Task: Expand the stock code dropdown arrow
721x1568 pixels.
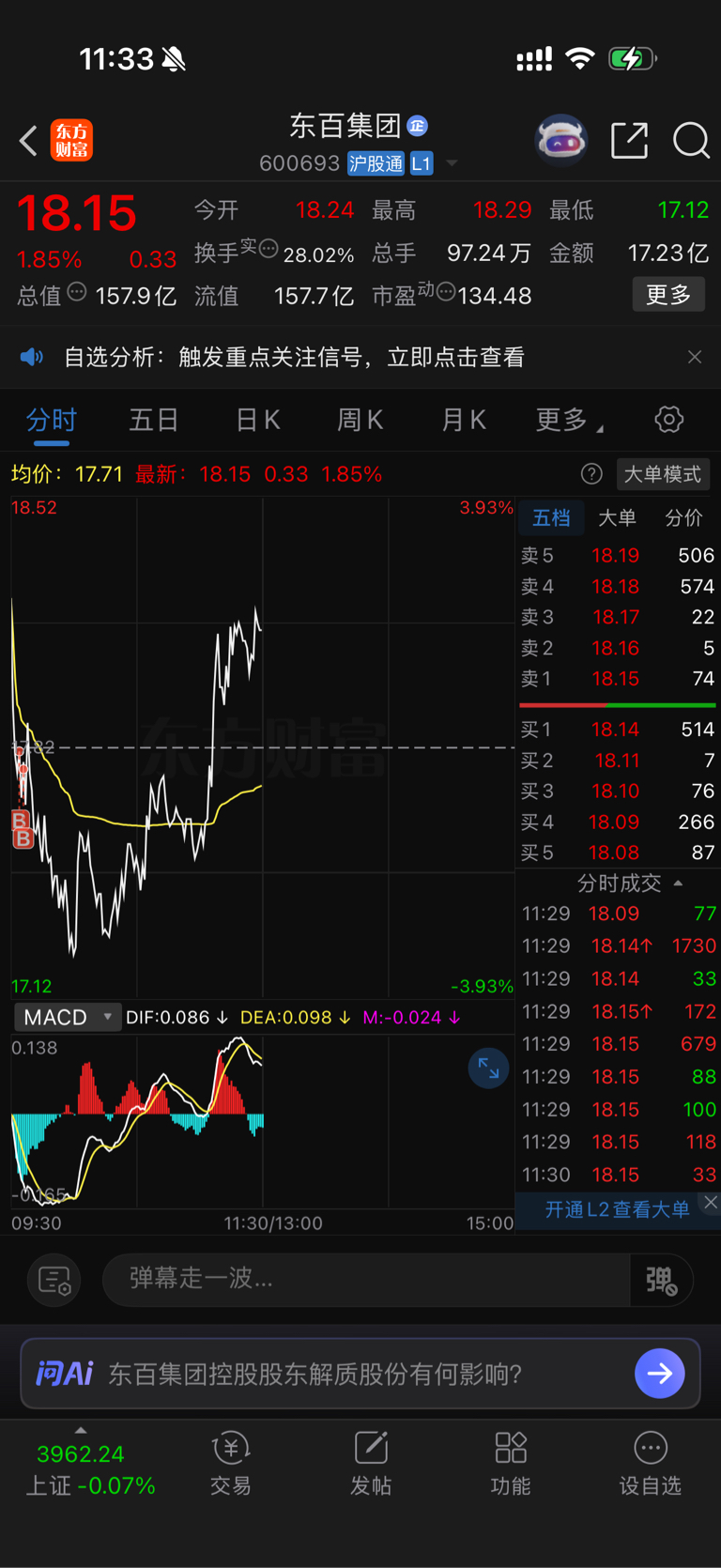Action: pyautogui.click(x=452, y=163)
